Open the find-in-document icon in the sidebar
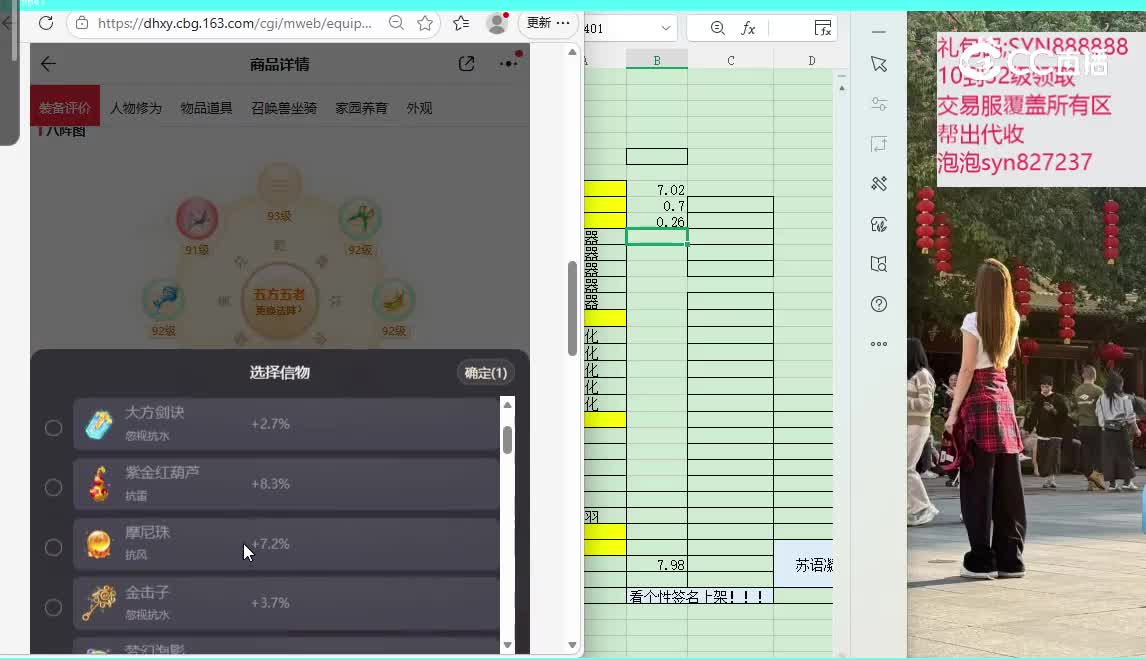The height and width of the screenshot is (660, 1146). (x=879, y=264)
